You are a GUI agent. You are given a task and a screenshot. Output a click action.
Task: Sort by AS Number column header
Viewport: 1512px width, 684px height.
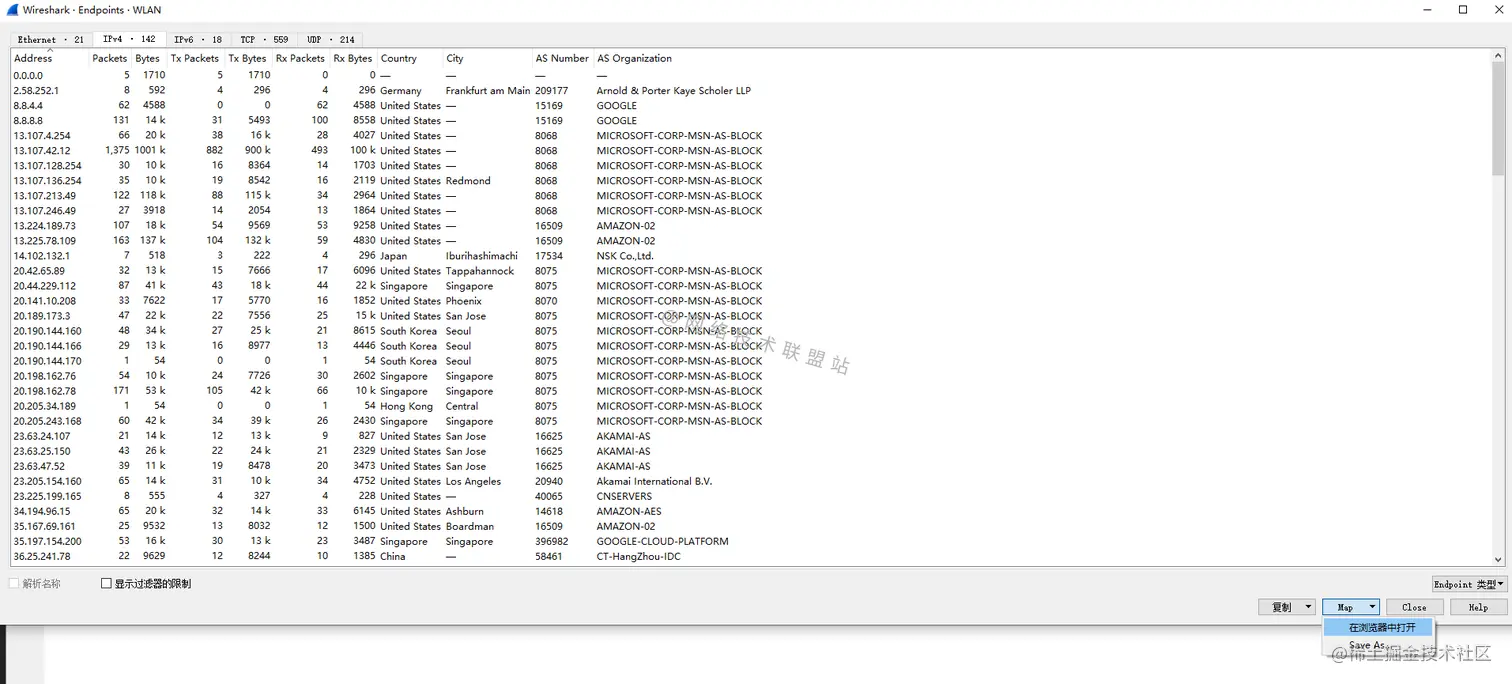(x=563, y=58)
